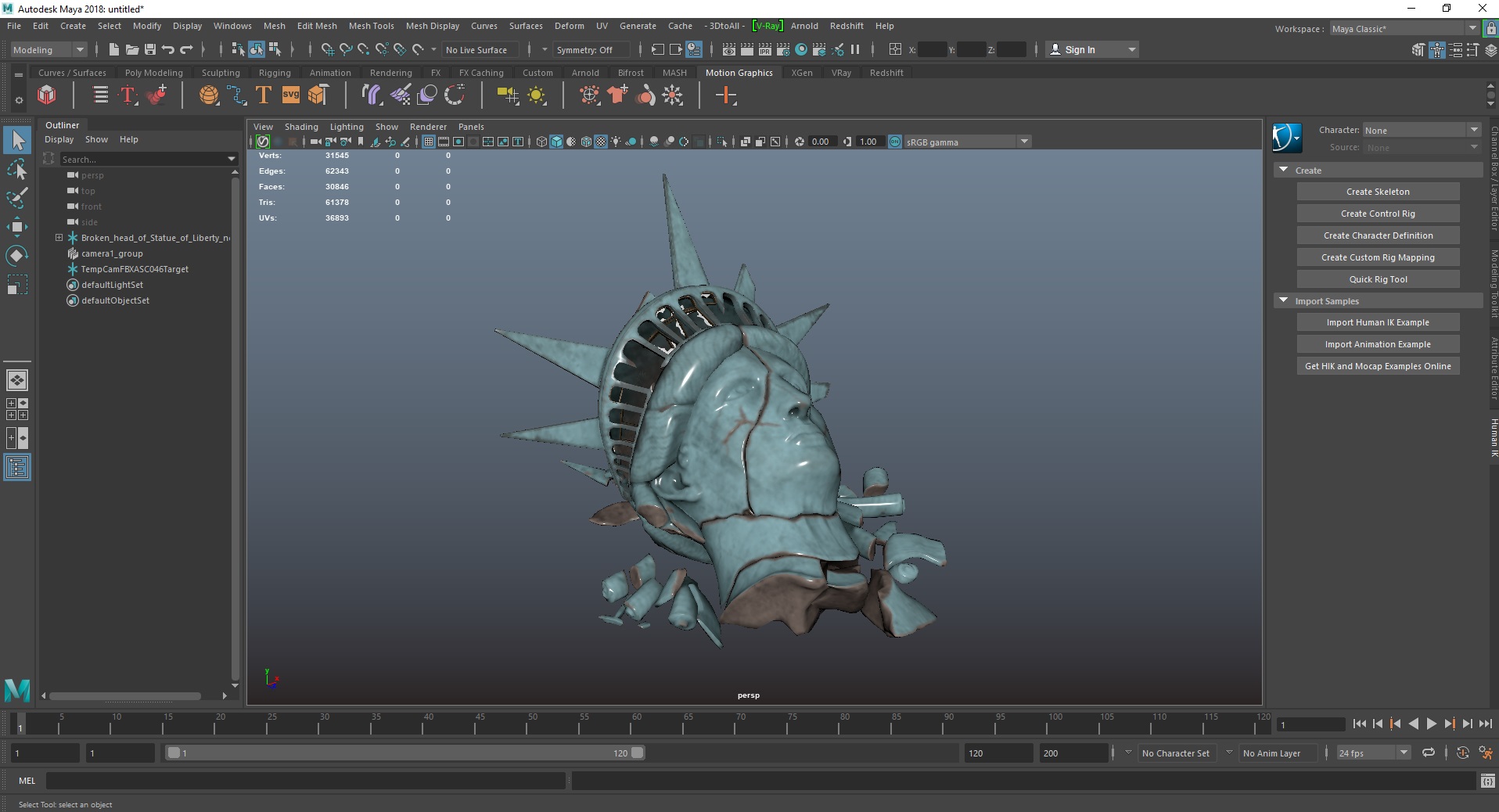Toggle Auto Keyframe button

(1462, 753)
